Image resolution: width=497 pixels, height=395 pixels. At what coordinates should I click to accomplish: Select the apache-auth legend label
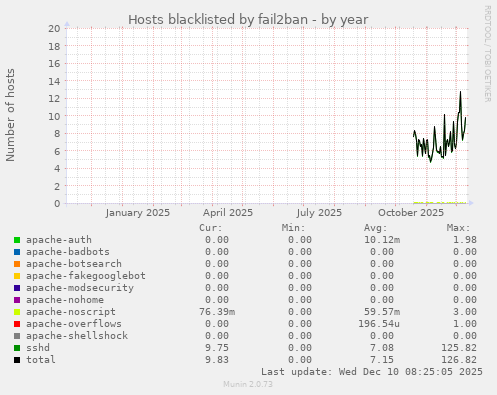coord(59,240)
